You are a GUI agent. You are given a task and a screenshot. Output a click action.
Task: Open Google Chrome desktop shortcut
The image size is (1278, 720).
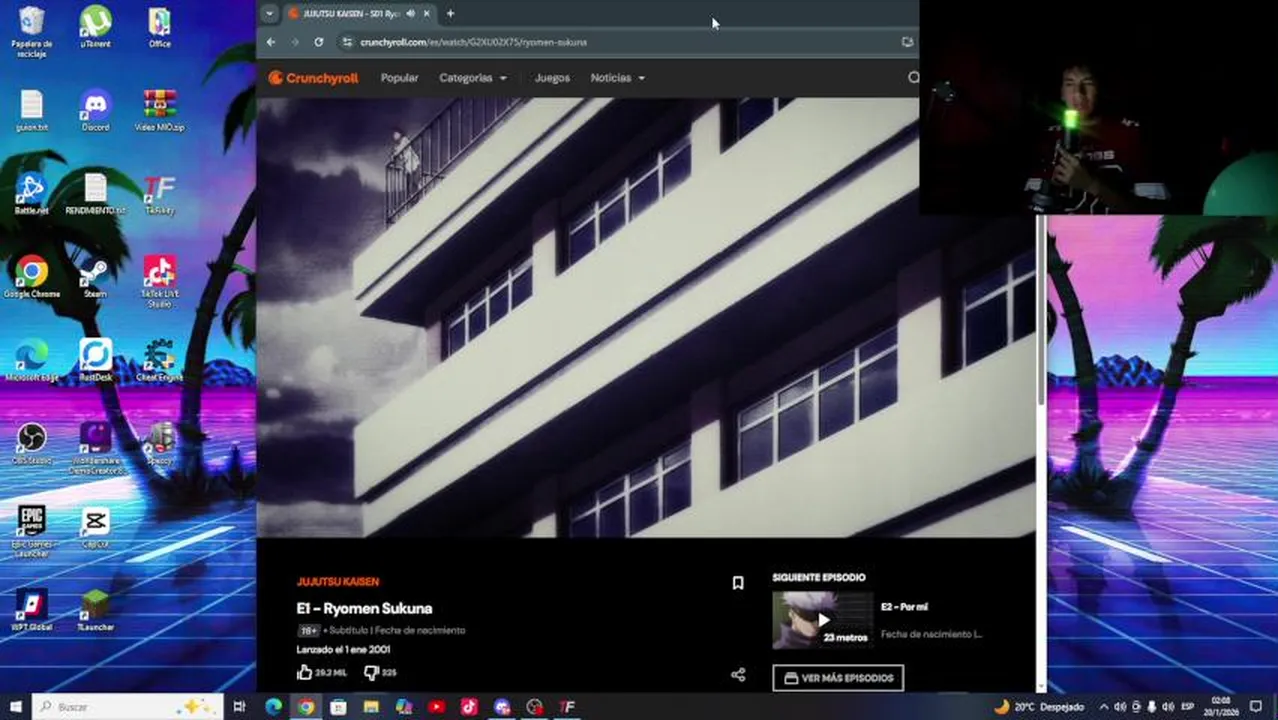pyautogui.click(x=32, y=277)
